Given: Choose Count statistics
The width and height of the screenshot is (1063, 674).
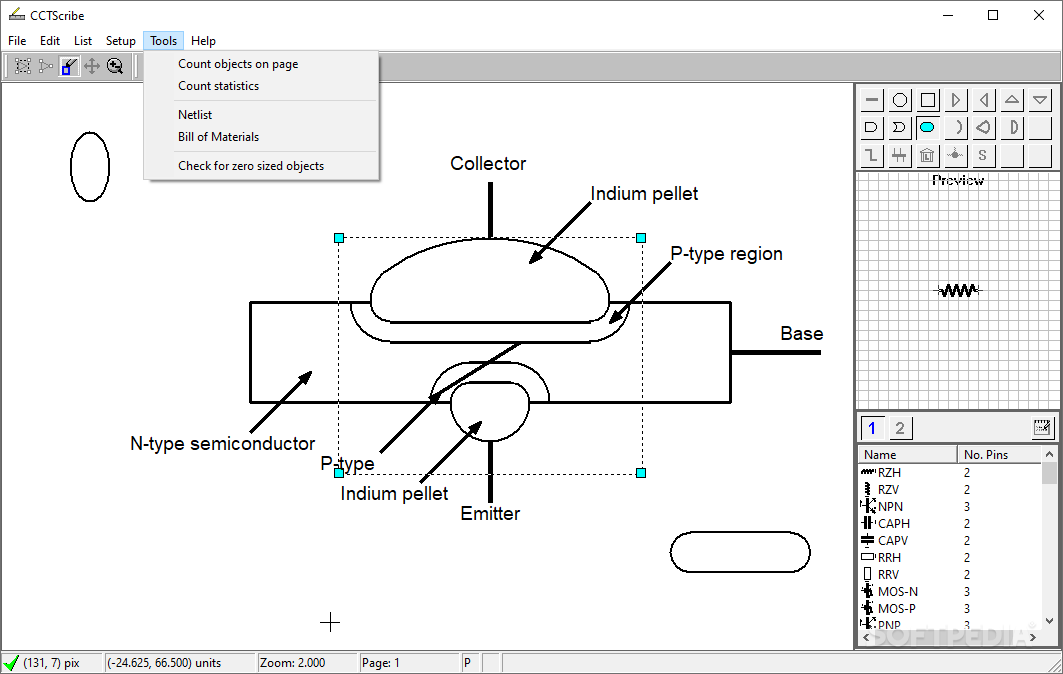Looking at the screenshot, I should coord(261,86).
